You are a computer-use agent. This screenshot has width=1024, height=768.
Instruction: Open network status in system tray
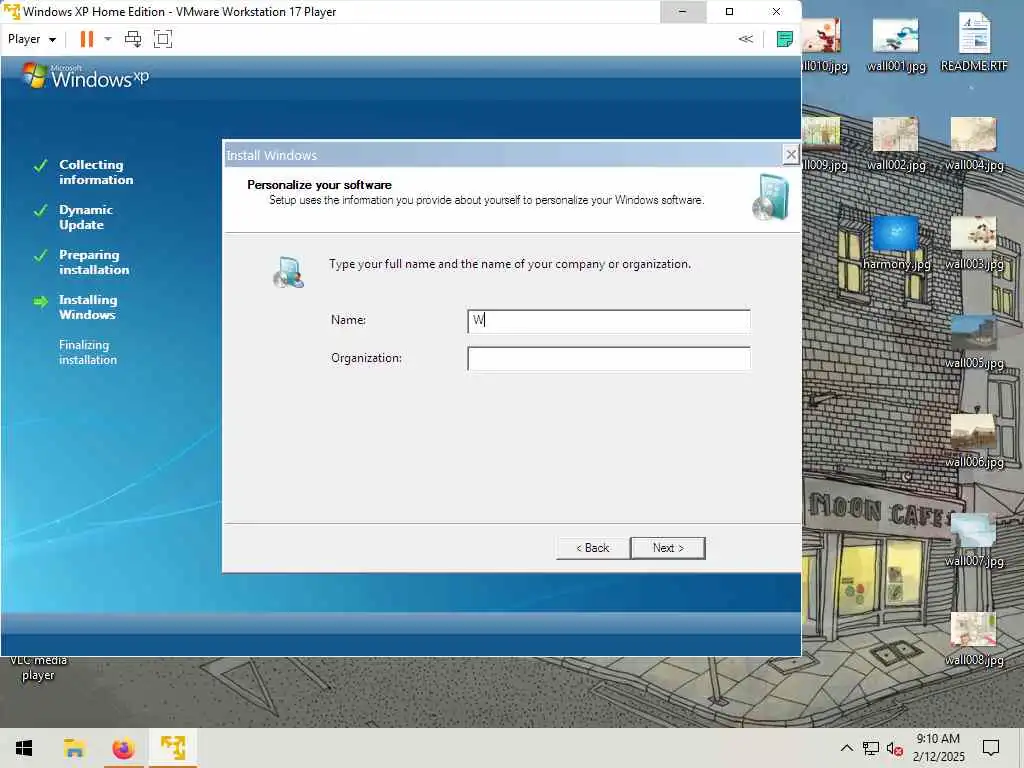[x=871, y=748]
